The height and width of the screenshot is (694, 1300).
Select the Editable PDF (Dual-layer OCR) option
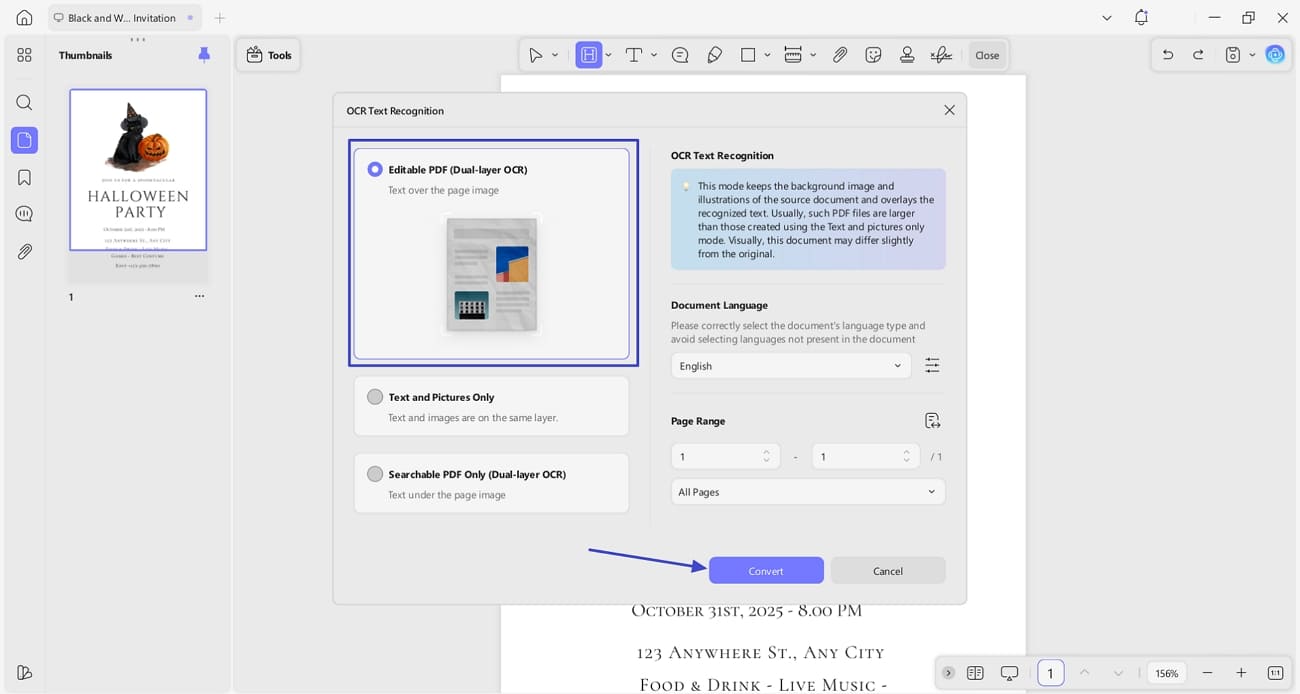point(375,169)
